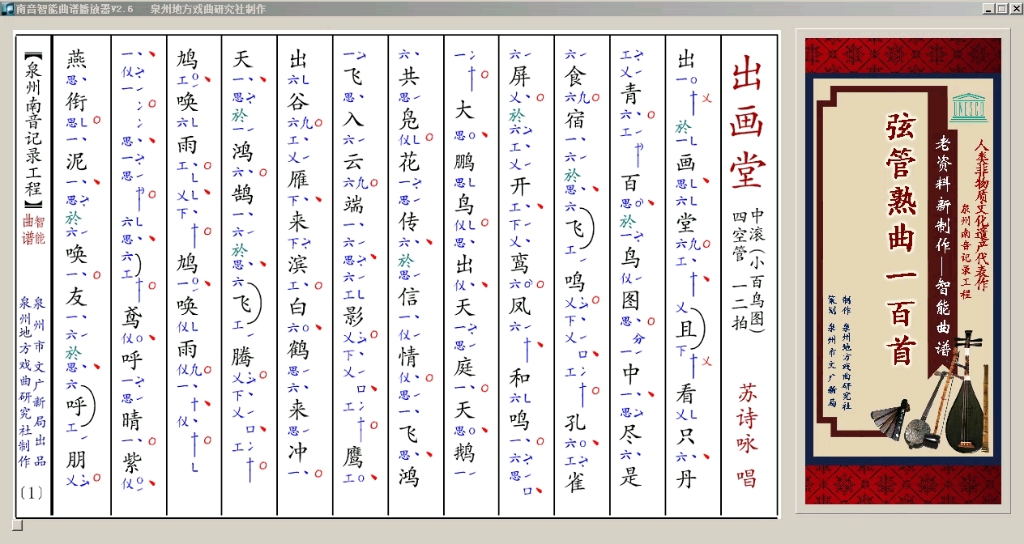Click the music note app icon in title bar
The image size is (1024, 544).
click(7, 8)
